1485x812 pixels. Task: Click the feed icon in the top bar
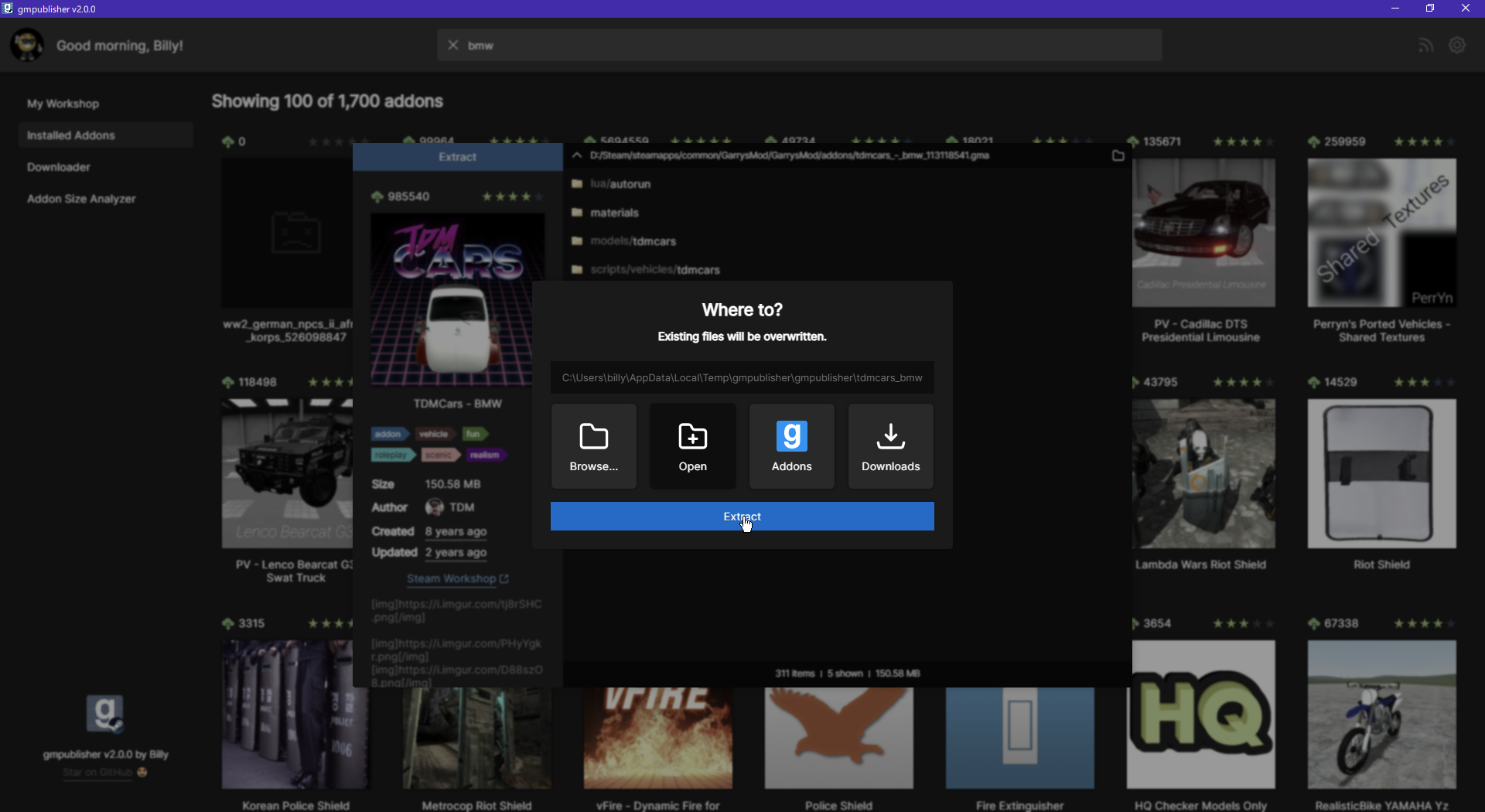(1425, 44)
